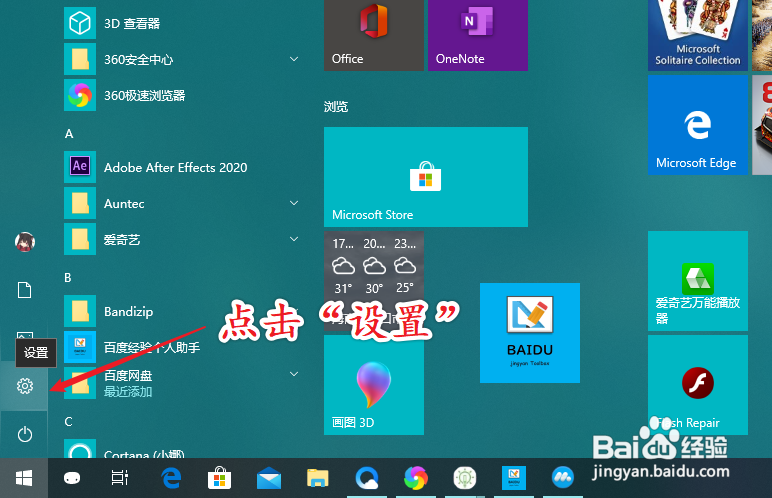Jump to letter B section header
Screen dimensions: 772x498
(68, 278)
